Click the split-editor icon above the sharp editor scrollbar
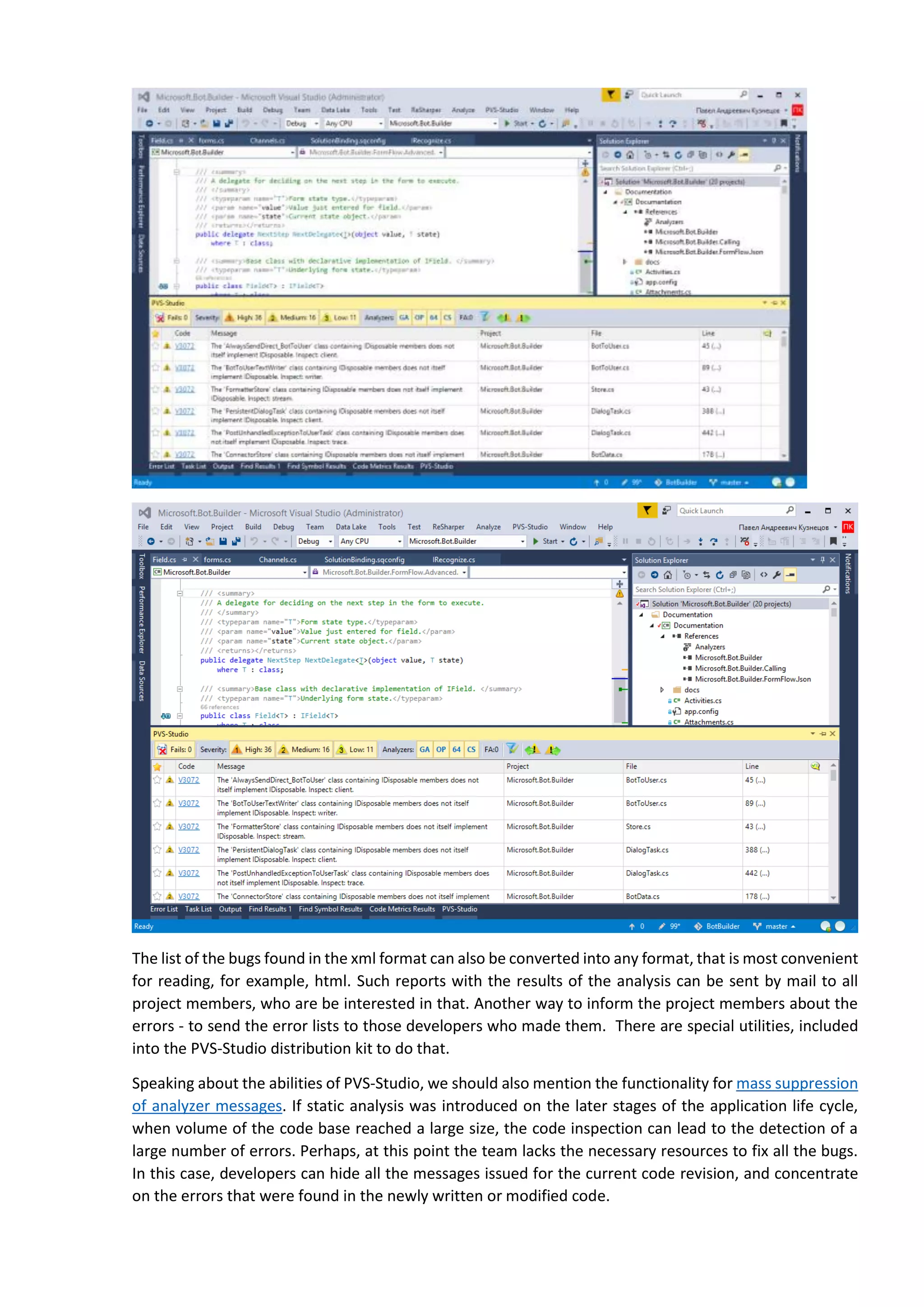This screenshot has width=924, height=1307. (x=619, y=584)
